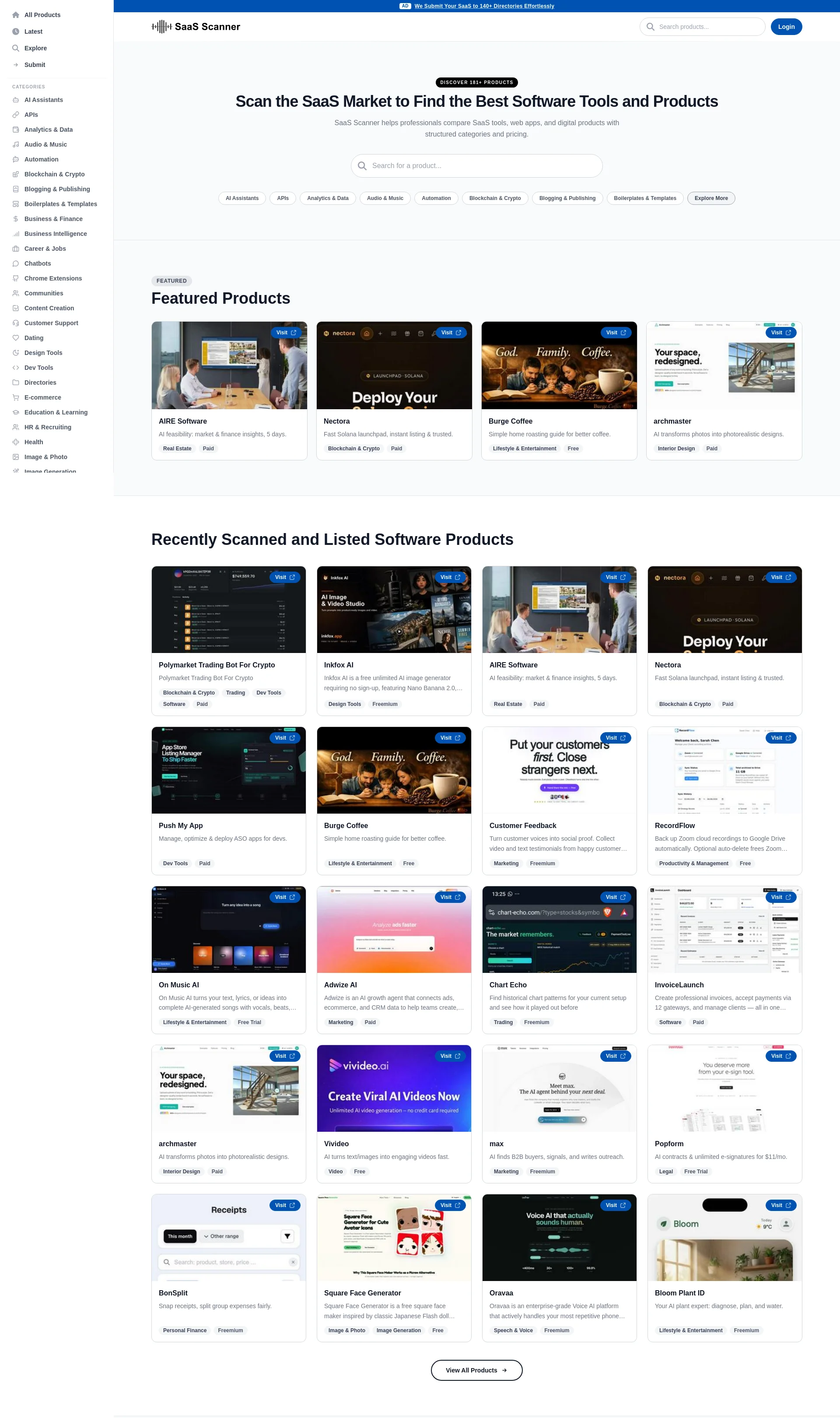840x1418 pixels.
Task: Click the Directories folder icon
Action: tap(16, 383)
